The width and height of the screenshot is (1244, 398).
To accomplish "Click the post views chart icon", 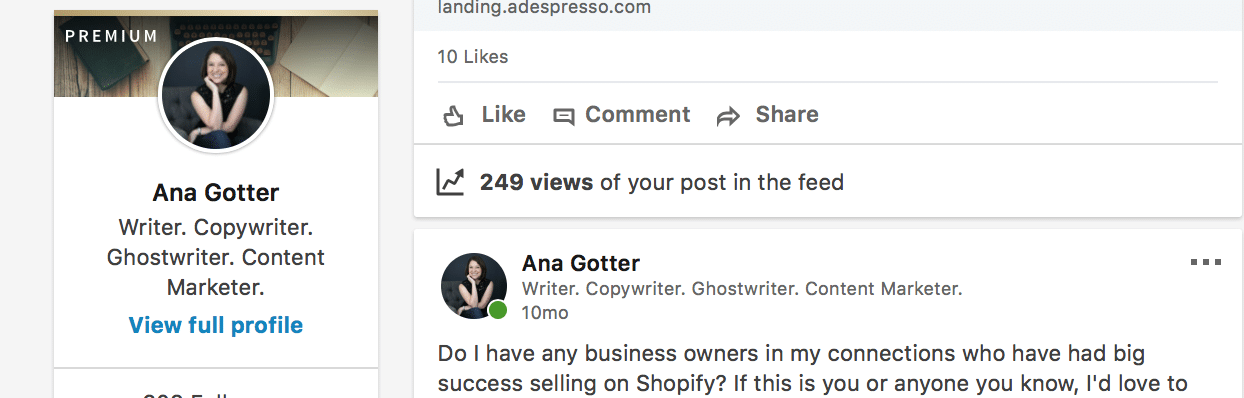I will (x=451, y=182).
